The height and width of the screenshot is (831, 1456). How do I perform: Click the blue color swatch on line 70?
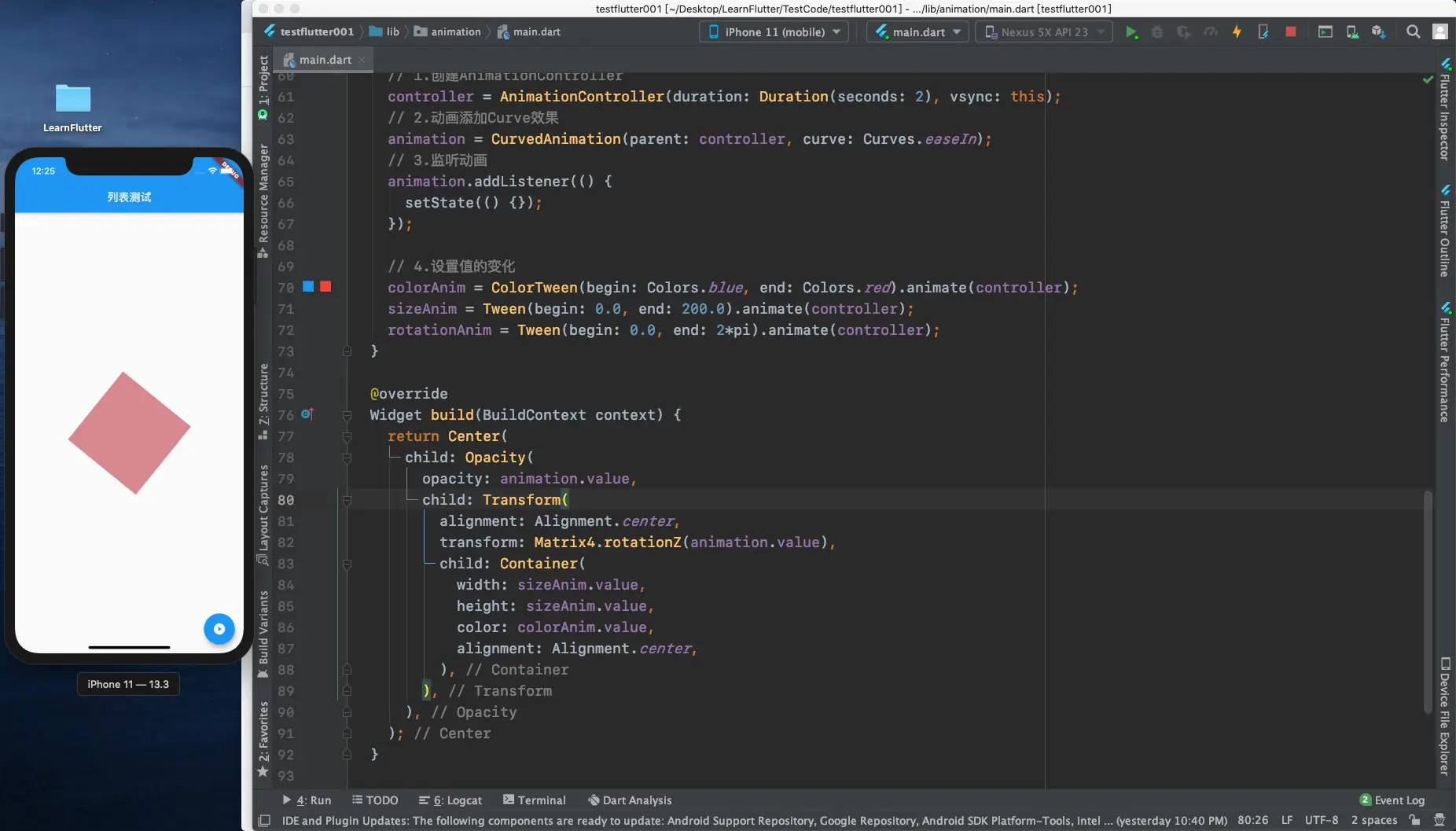[308, 287]
